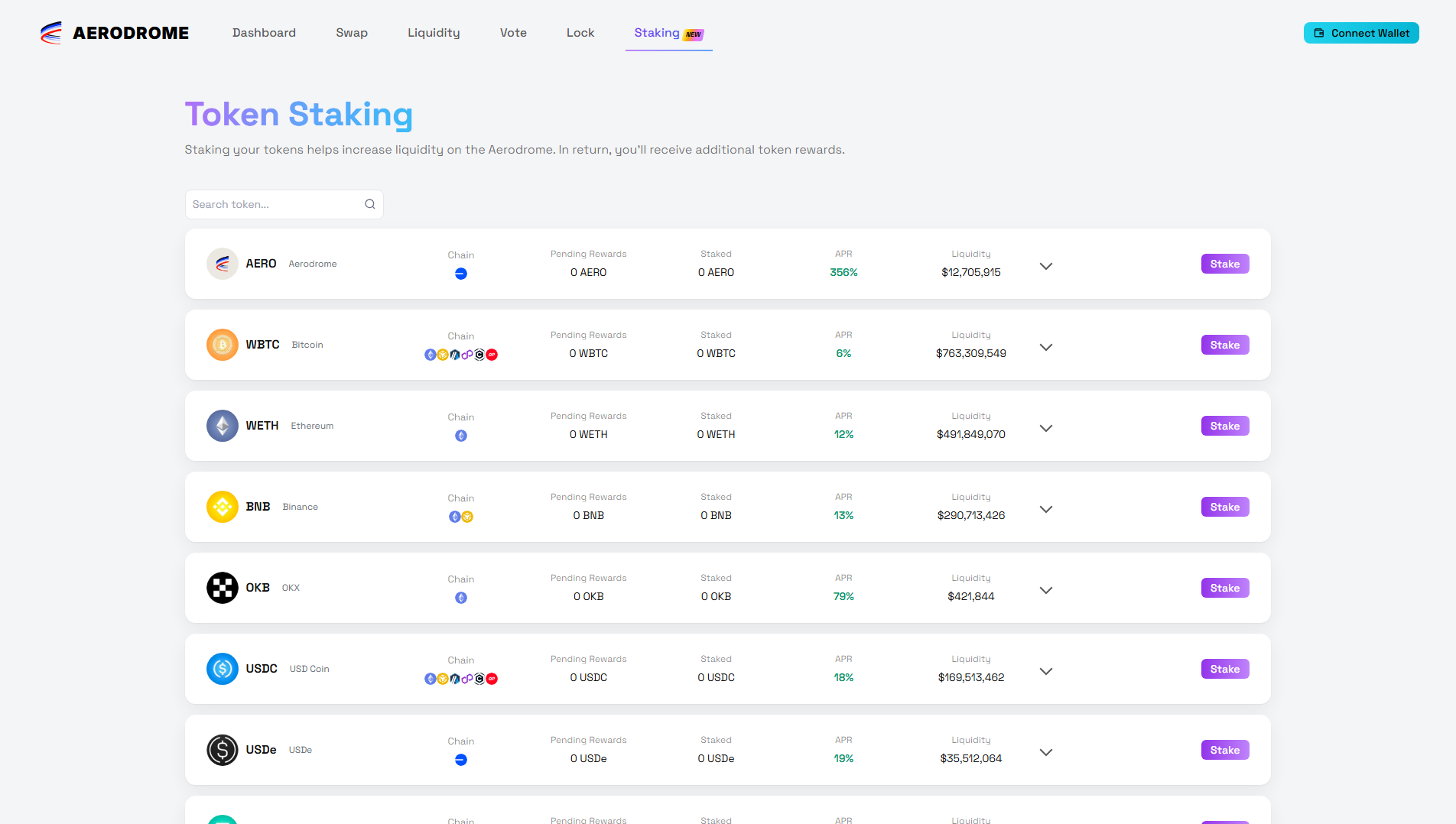Stake USDC tokens

pos(1225,669)
